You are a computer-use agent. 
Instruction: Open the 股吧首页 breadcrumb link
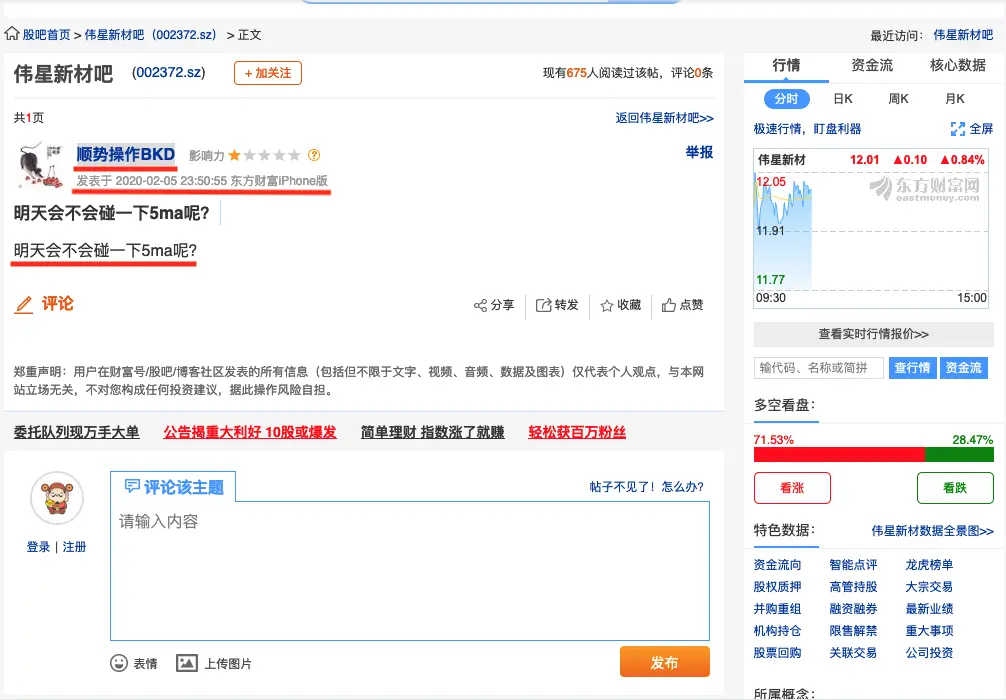tap(46, 35)
